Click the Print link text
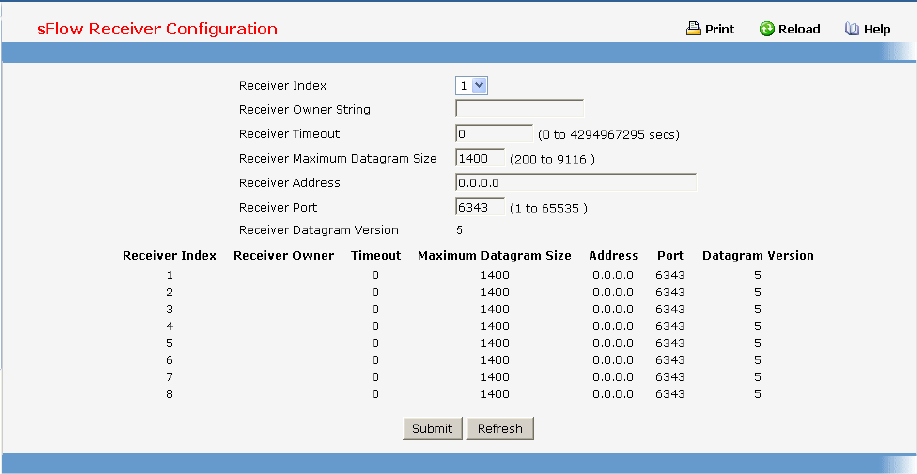The height and width of the screenshot is (474, 917). pyautogui.click(x=719, y=29)
